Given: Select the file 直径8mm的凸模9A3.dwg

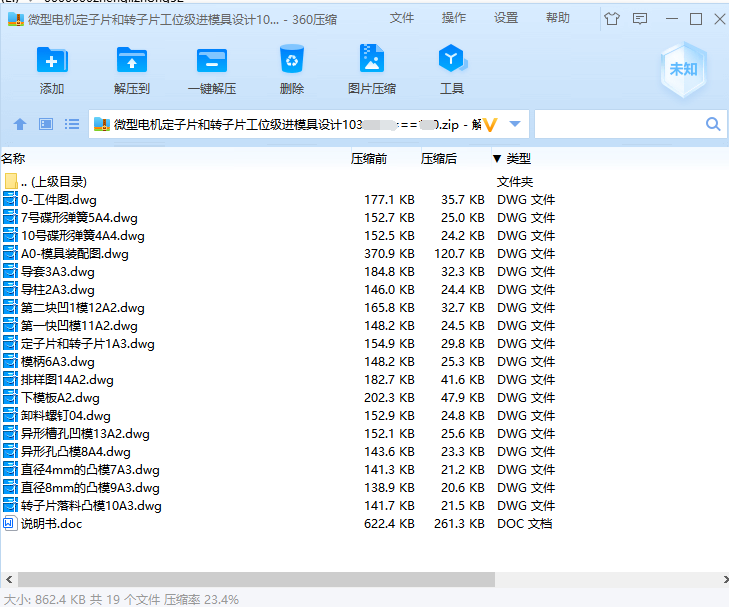Looking at the screenshot, I should 90,488.
